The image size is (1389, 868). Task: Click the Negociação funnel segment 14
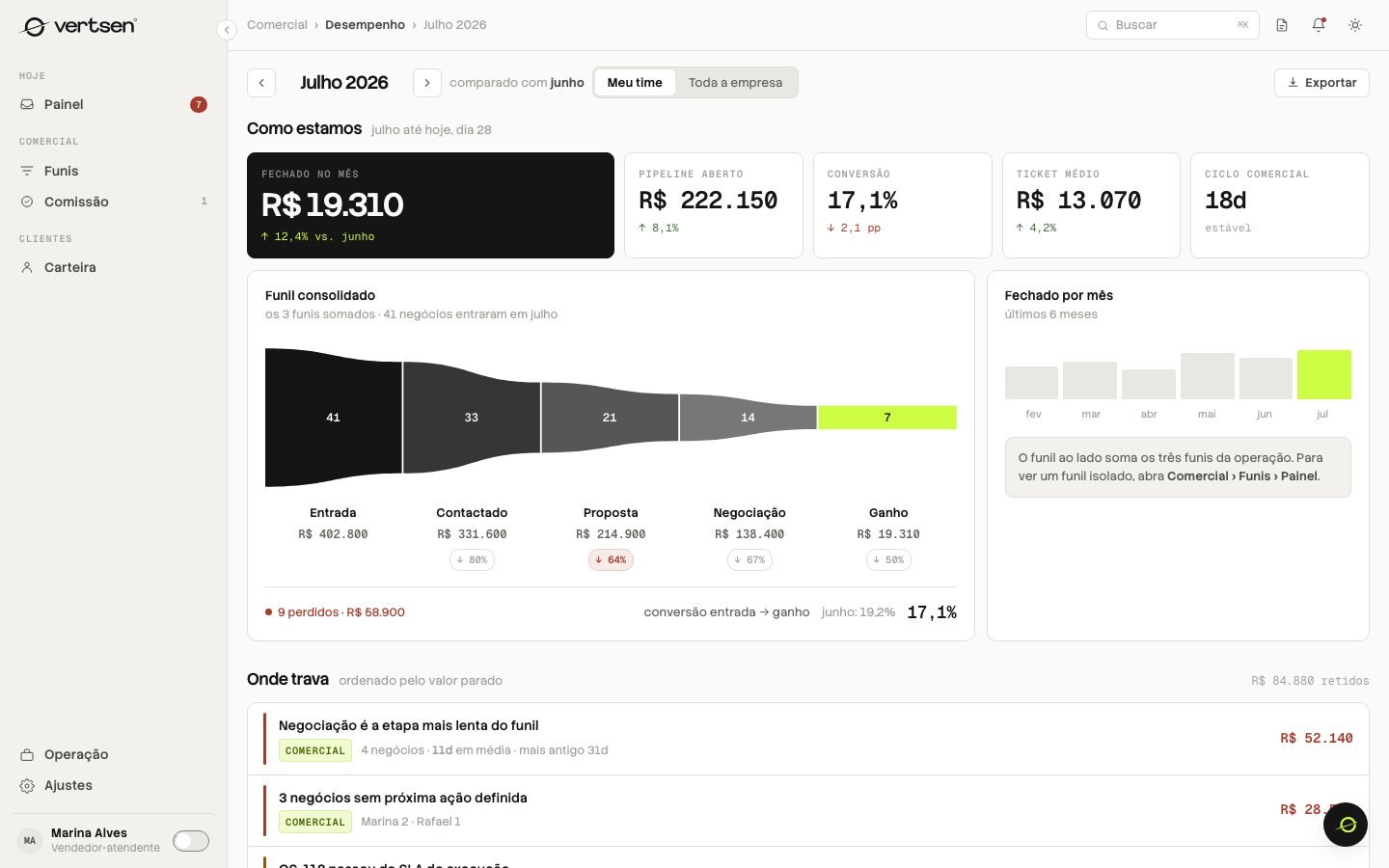click(x=748, y=418)
